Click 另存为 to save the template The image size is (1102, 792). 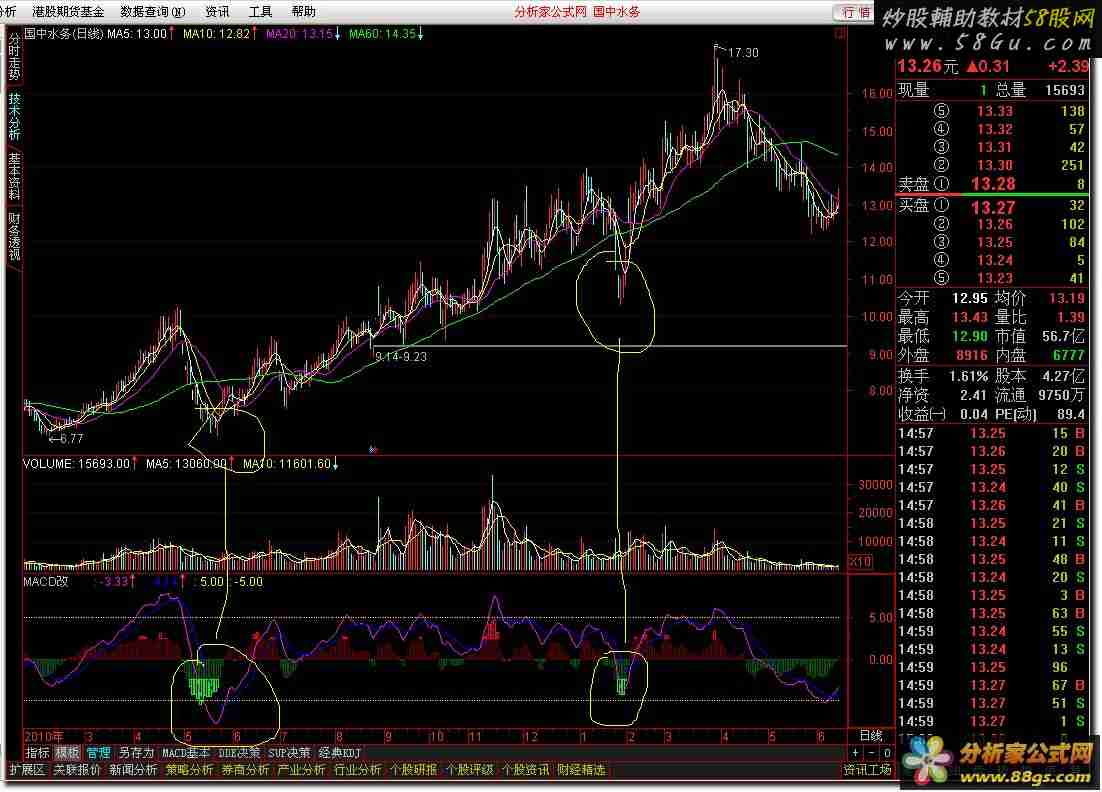pyautogui.click(x=136, y=753)
